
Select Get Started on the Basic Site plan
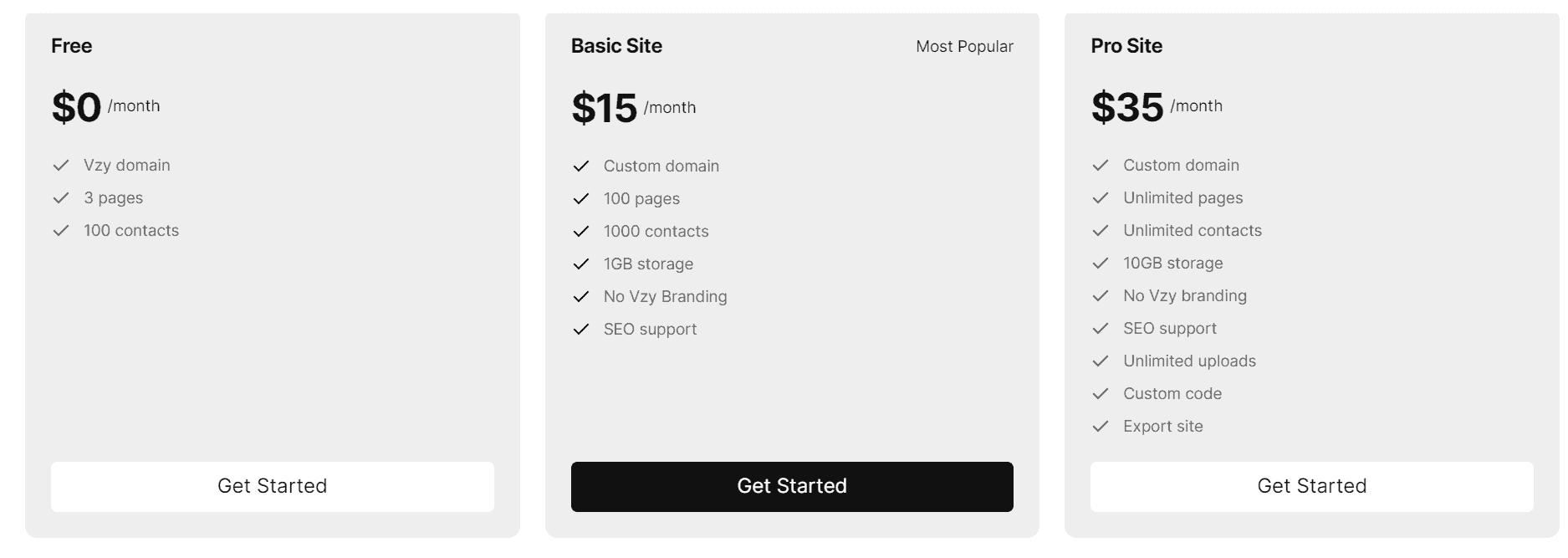click(x=792, y=486)
